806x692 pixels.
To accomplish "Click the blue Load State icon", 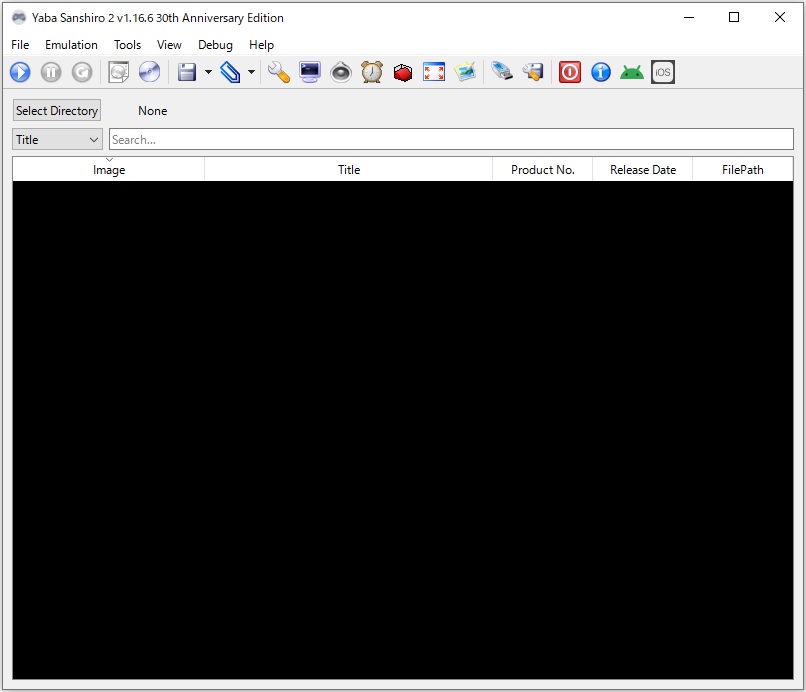I will (230, 72).
